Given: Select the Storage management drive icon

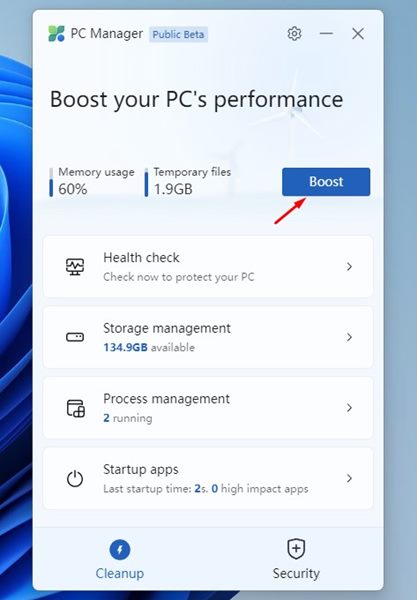Looking at the screenshot, I should click(x=75, y=337).
